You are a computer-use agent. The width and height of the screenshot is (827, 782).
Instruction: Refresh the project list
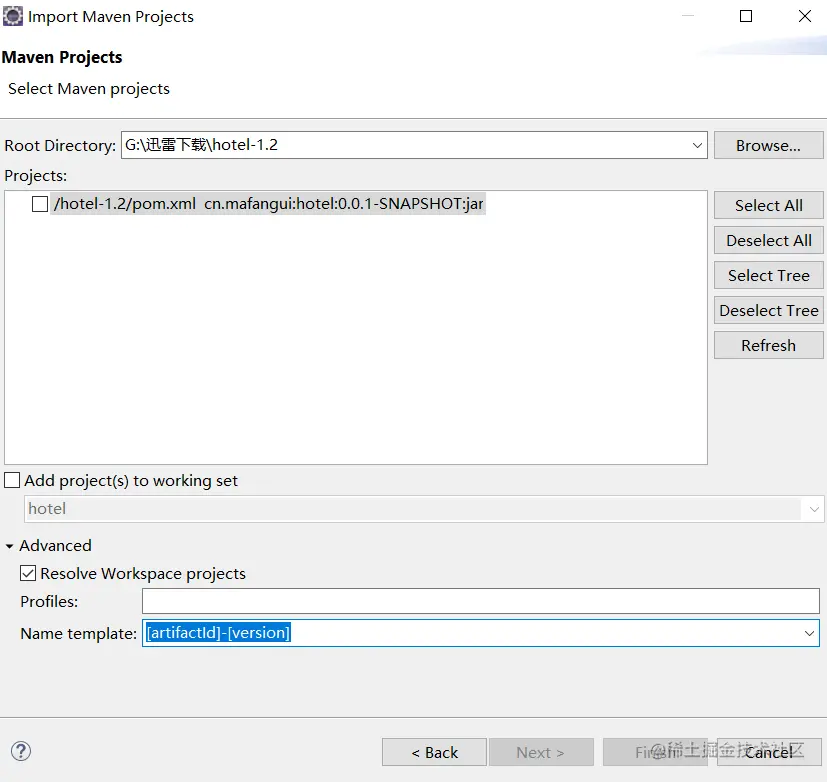click(768, 345)
